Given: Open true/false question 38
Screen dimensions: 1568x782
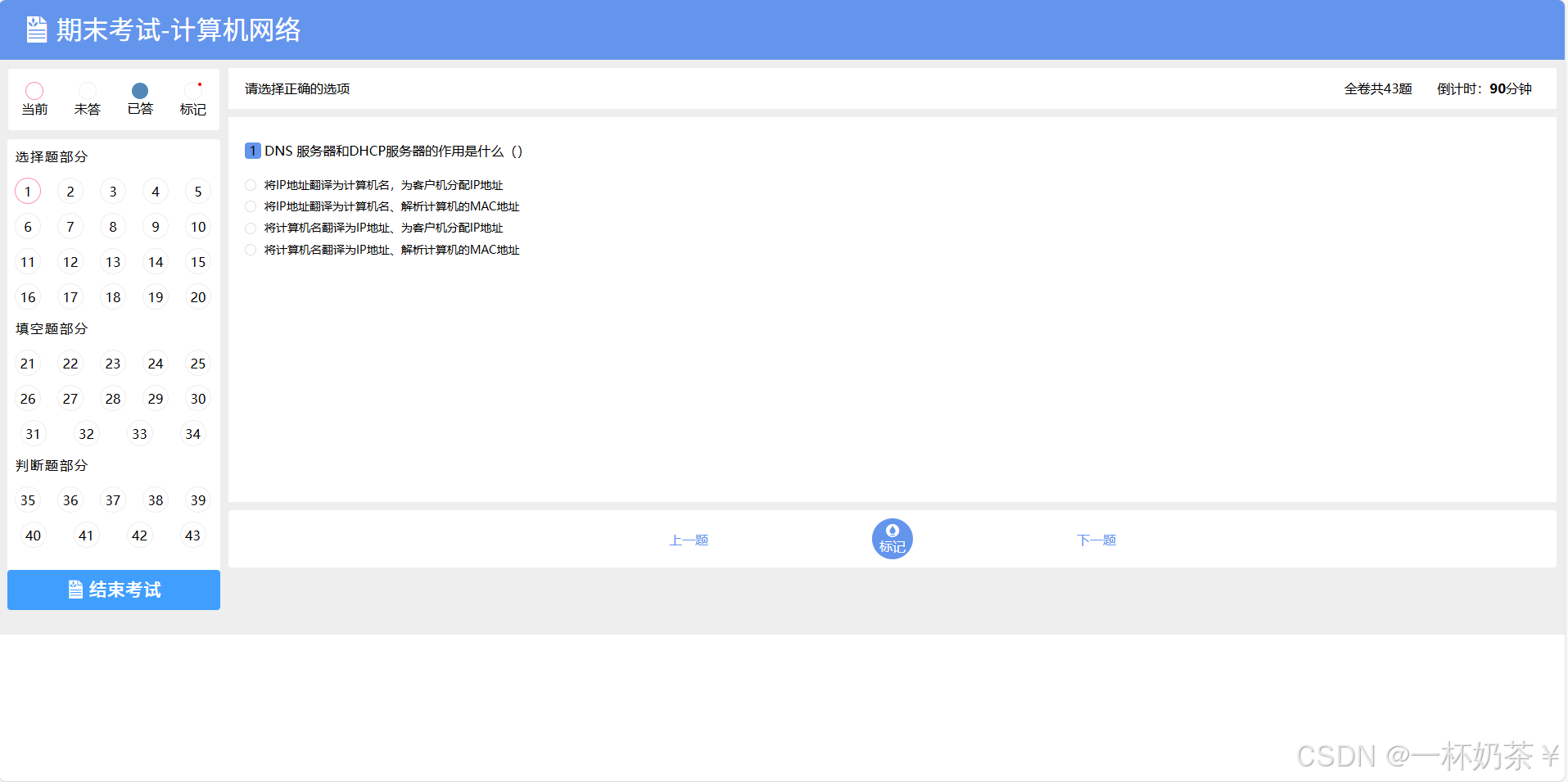Looking at the screenshot, I should (x=156, y=500).
